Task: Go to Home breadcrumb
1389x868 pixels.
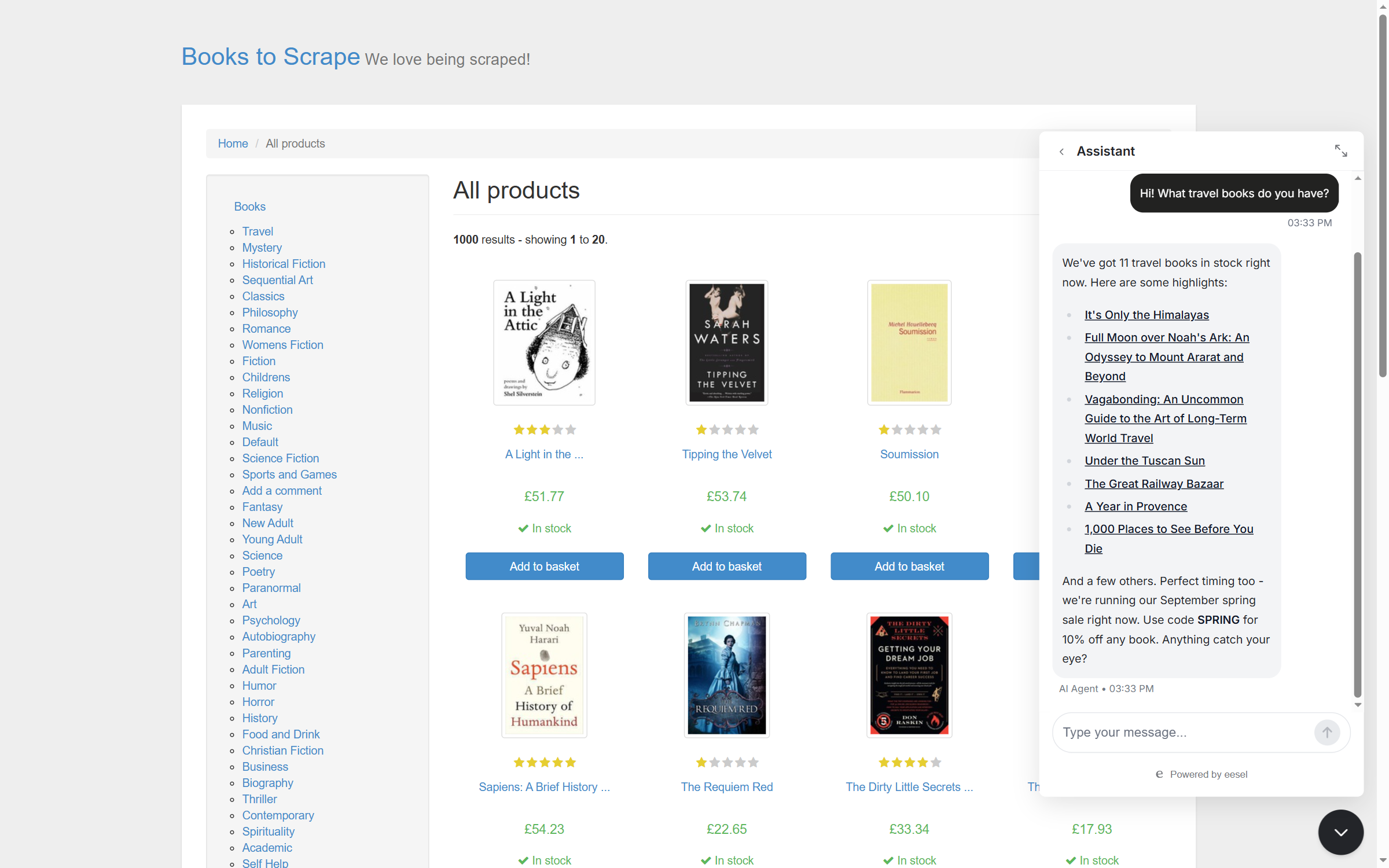Action: (x=233, y=144)
